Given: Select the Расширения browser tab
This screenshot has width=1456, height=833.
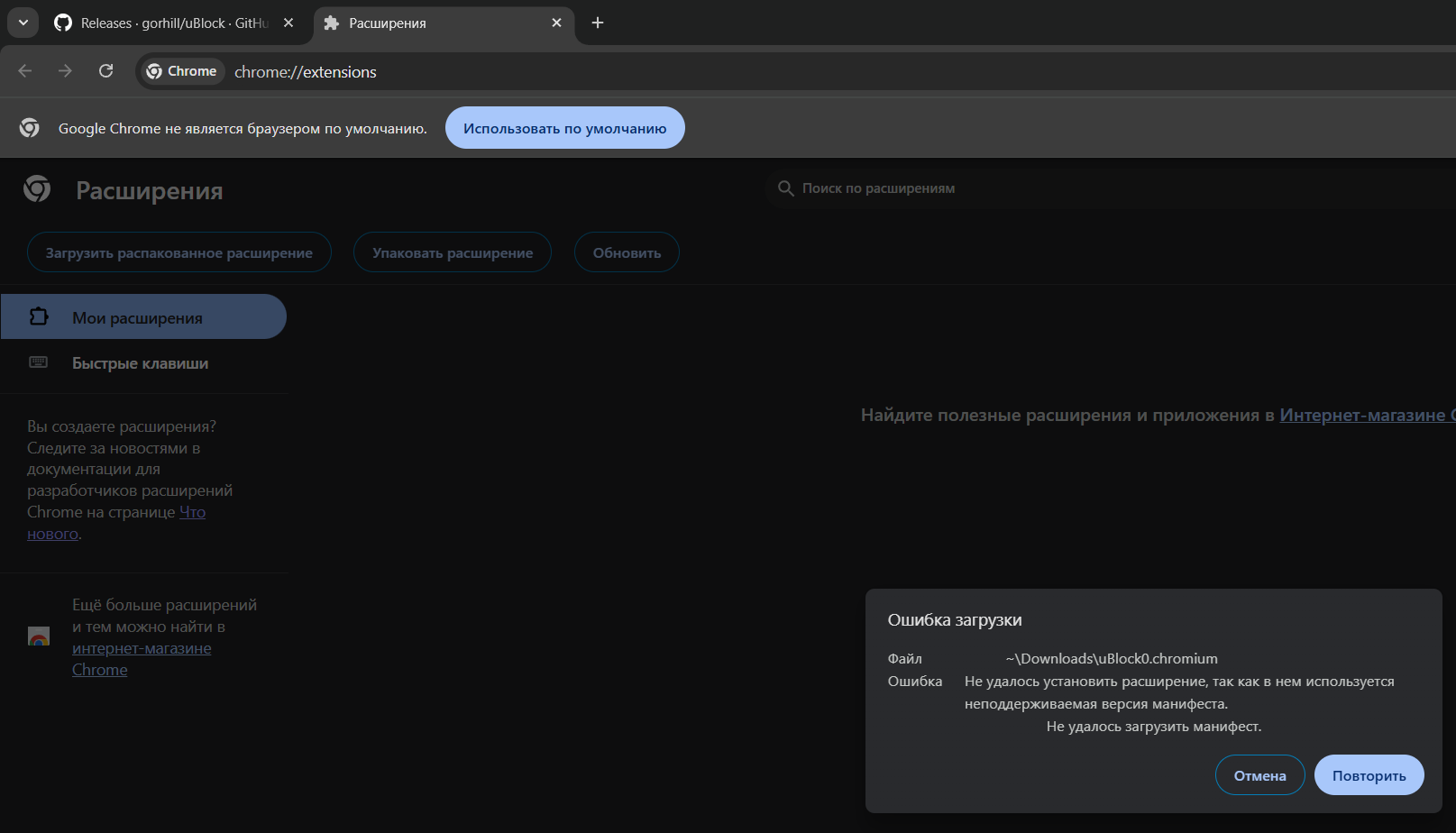Looking at the screenshot, I should (x=444, y=23).
